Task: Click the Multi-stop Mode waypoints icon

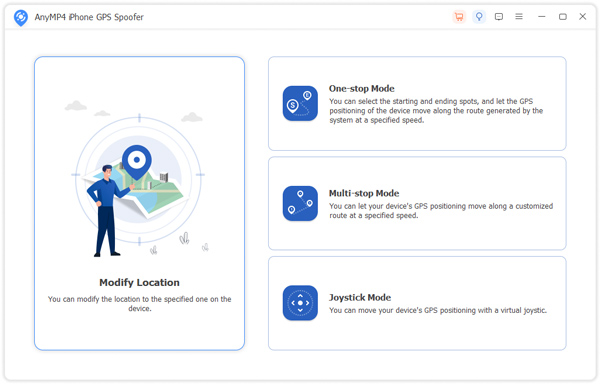Action: (300, 203)
